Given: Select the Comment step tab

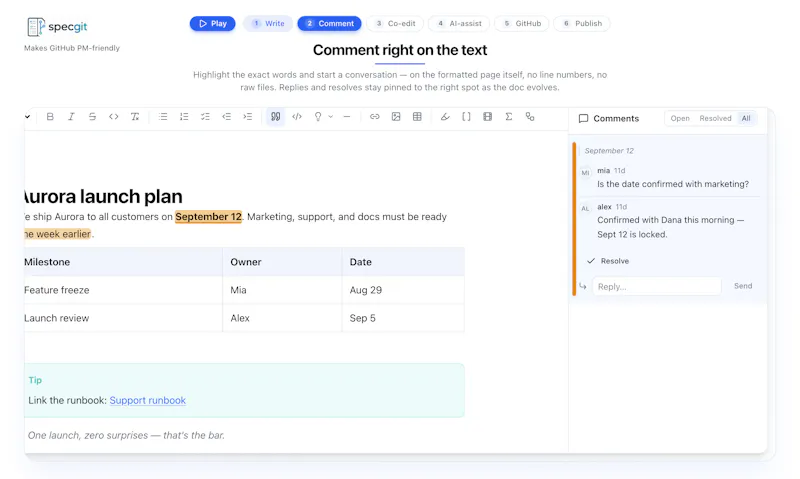Looking at the screenshot, I should pyautogui.click(x=330, y=23).
